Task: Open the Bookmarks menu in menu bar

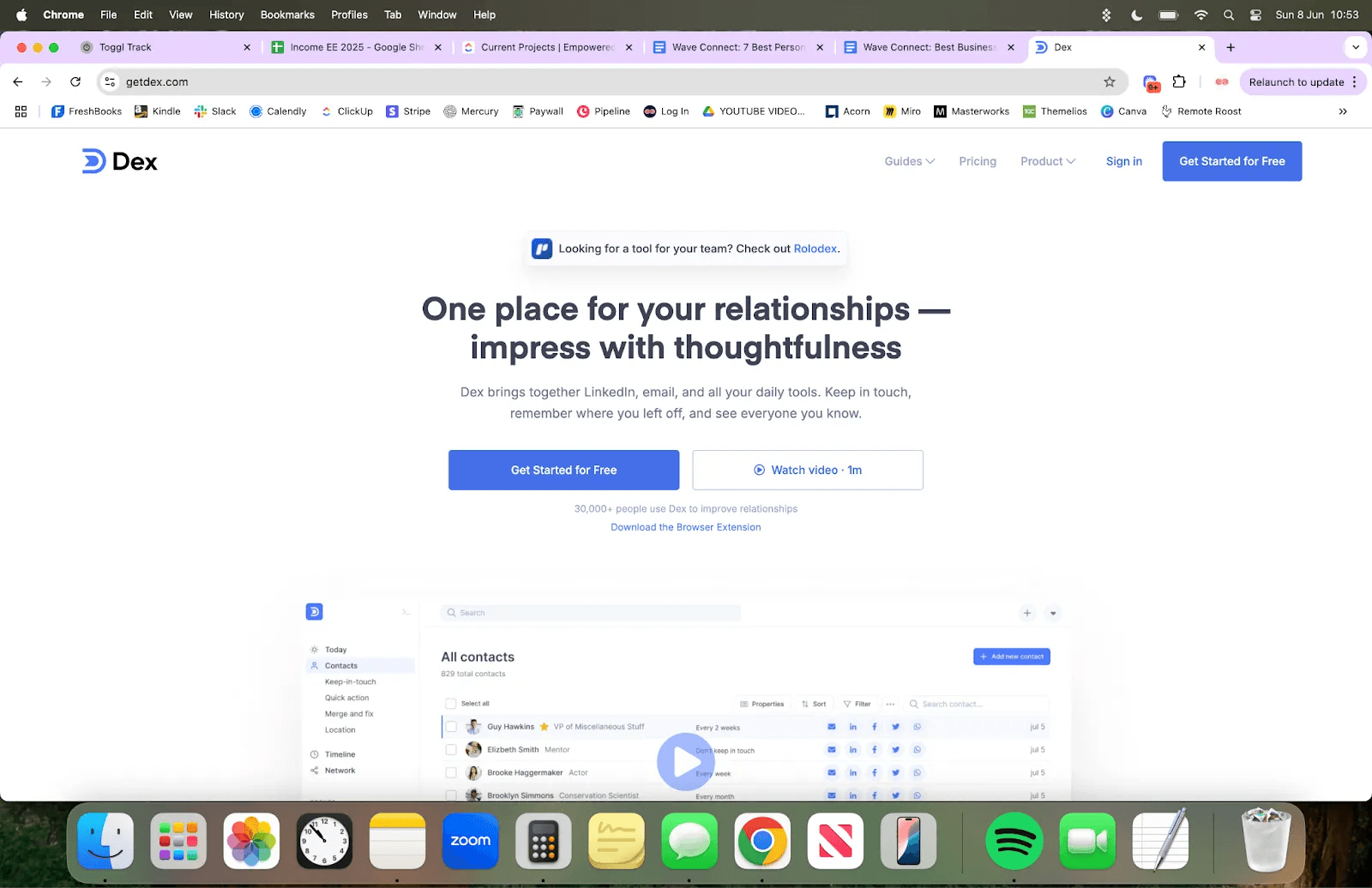Action: (287, 15)
